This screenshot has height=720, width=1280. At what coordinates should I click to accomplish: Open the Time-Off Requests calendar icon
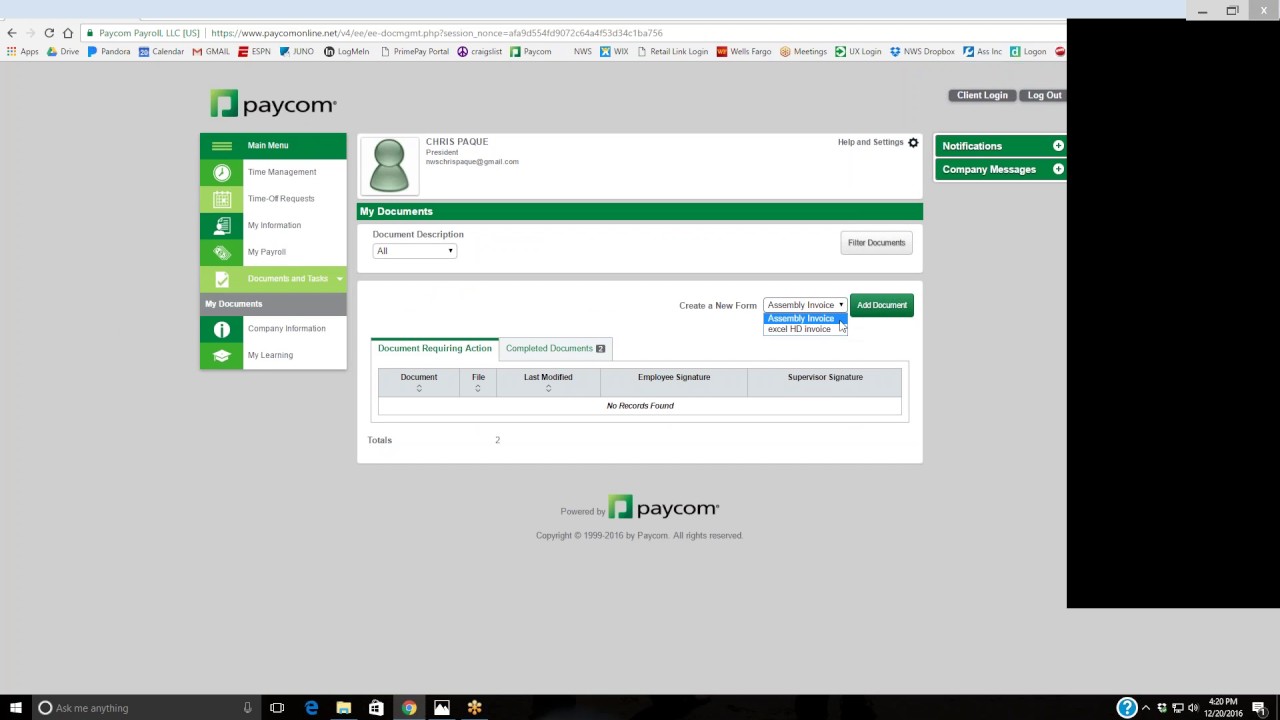(x=221, y=198)
